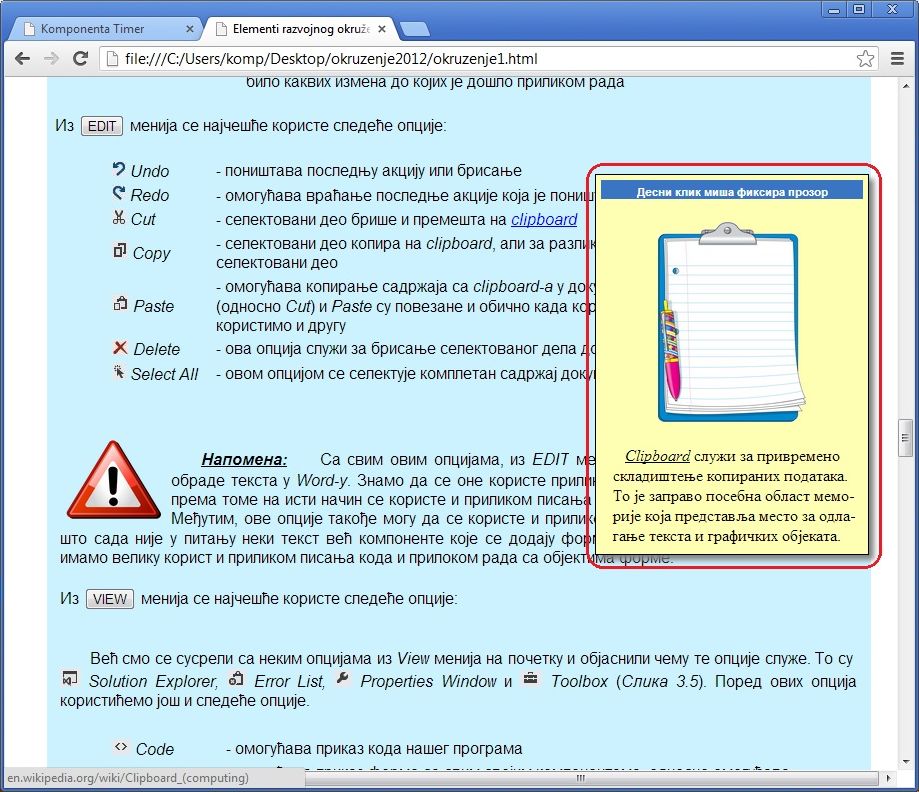
Task: Open the Chrome menu icon
Action: (898, 60)
